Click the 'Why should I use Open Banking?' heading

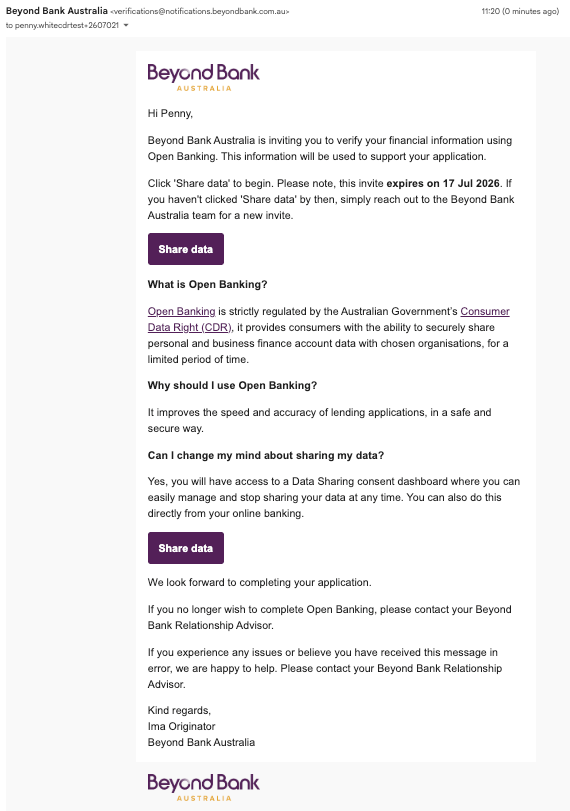[x=232, y=385]
